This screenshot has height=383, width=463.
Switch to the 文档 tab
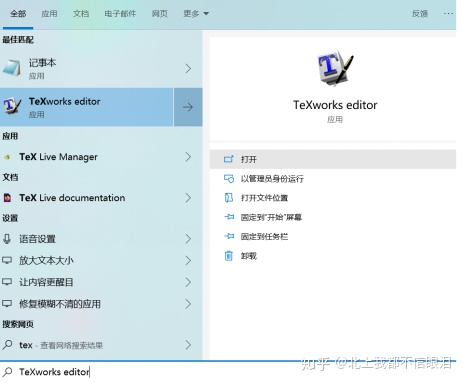click(81, 14)
